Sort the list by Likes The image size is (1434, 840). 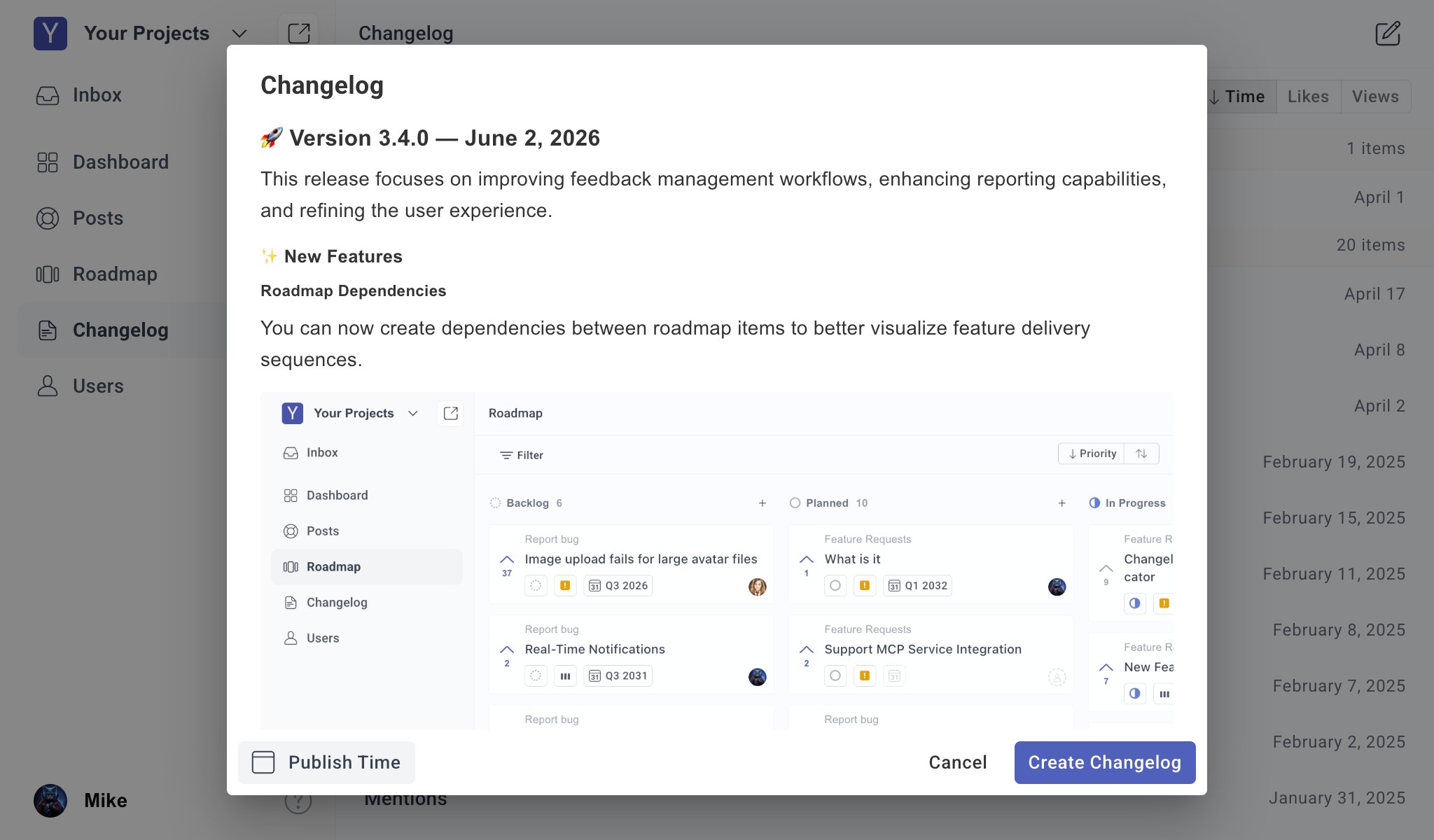(1308, 97)
